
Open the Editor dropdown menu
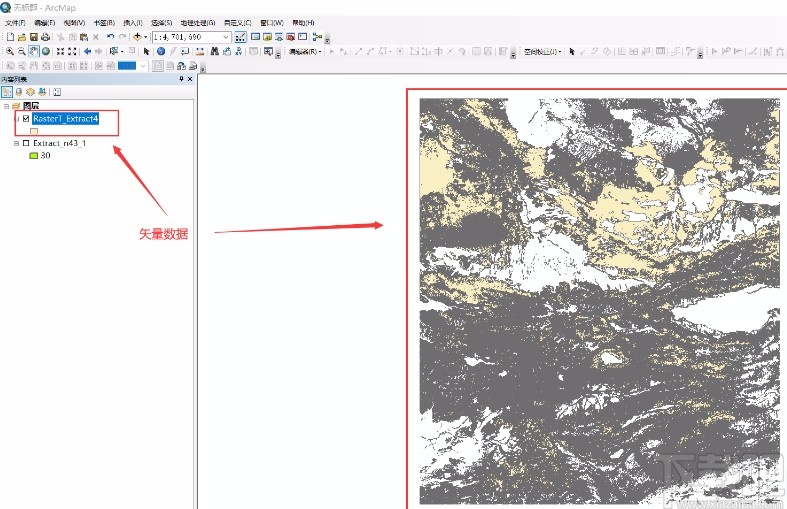(x=305, y=51)
